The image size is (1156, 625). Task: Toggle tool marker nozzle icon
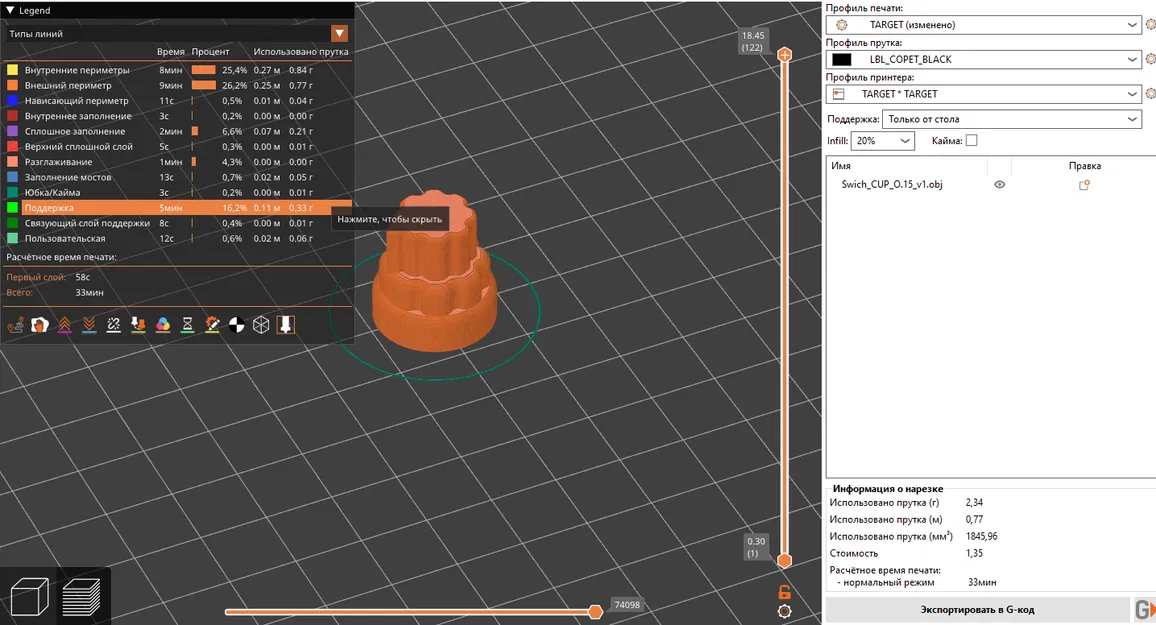(286, 325)
